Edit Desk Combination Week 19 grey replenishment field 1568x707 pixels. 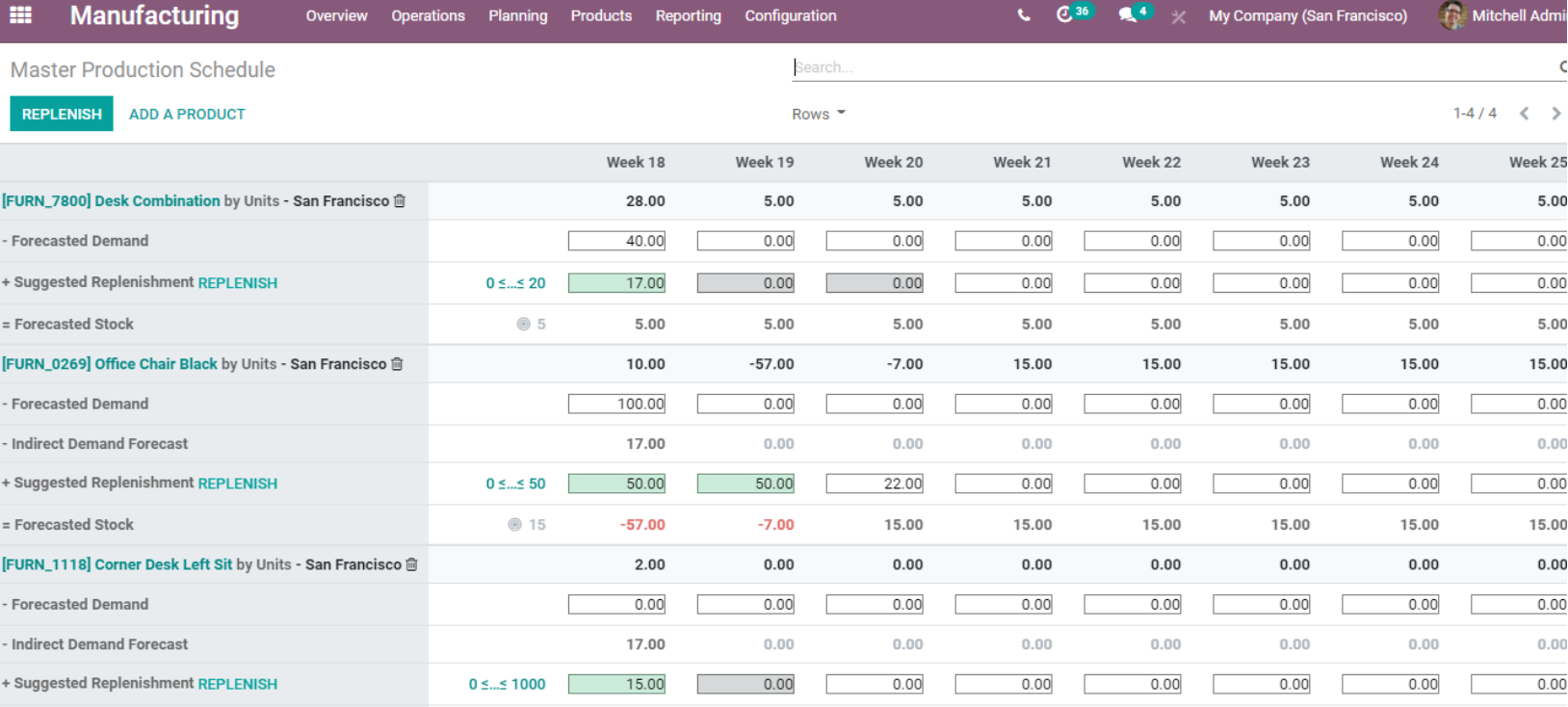point(745,283)
